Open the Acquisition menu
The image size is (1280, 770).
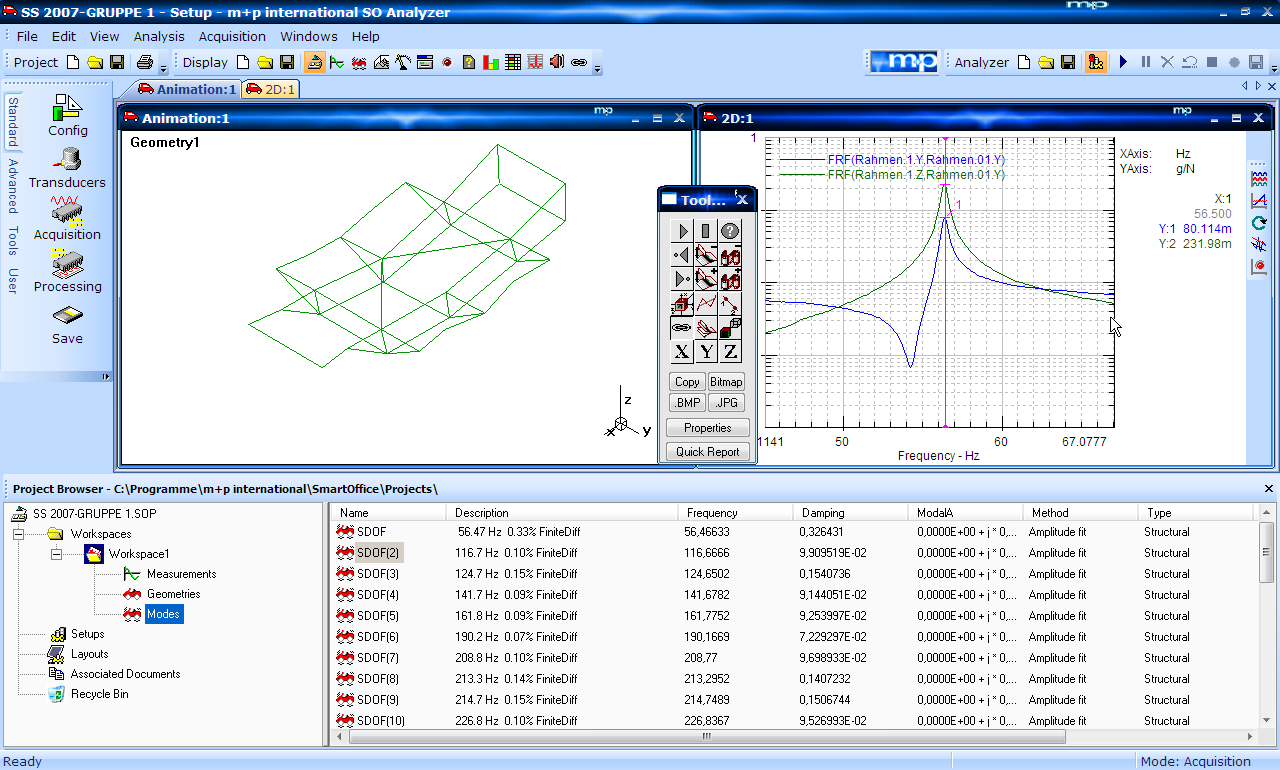(232, 36)
